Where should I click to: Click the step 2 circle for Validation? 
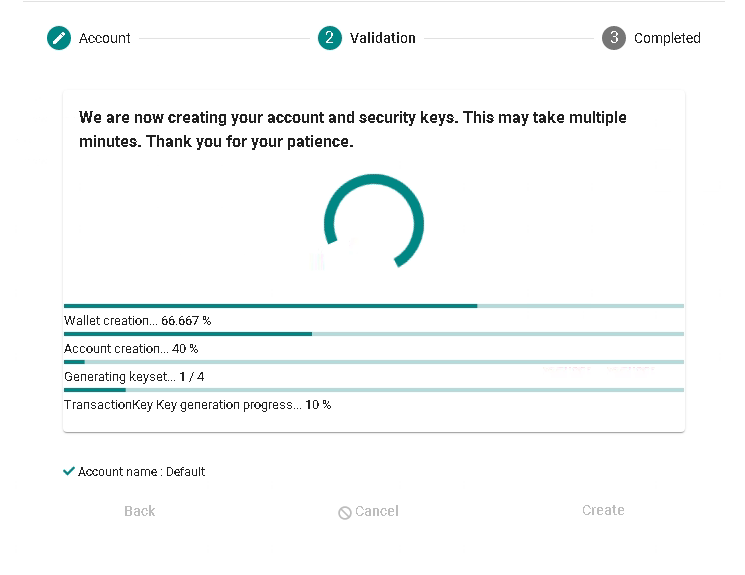[x=330, y=38]
